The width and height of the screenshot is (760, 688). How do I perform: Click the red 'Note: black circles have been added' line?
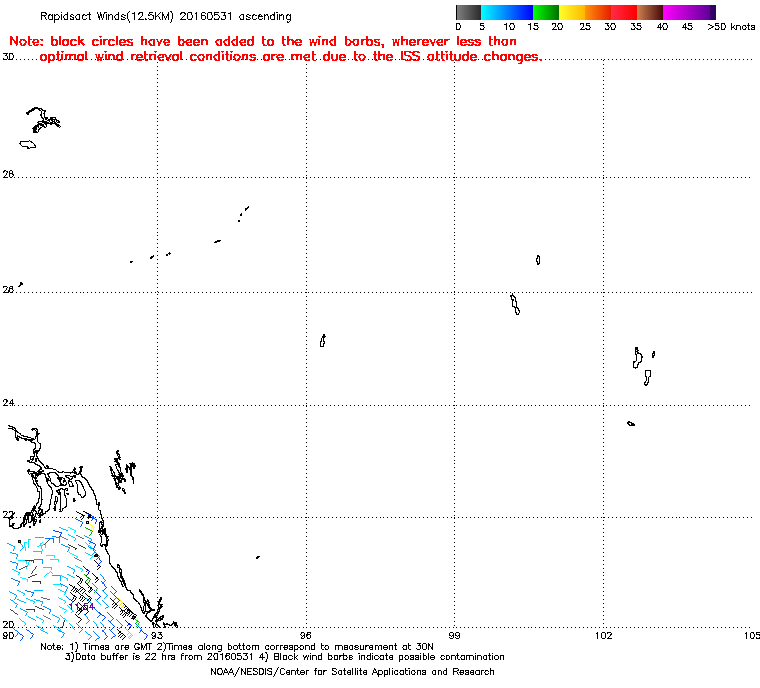[x=263, y=41]
